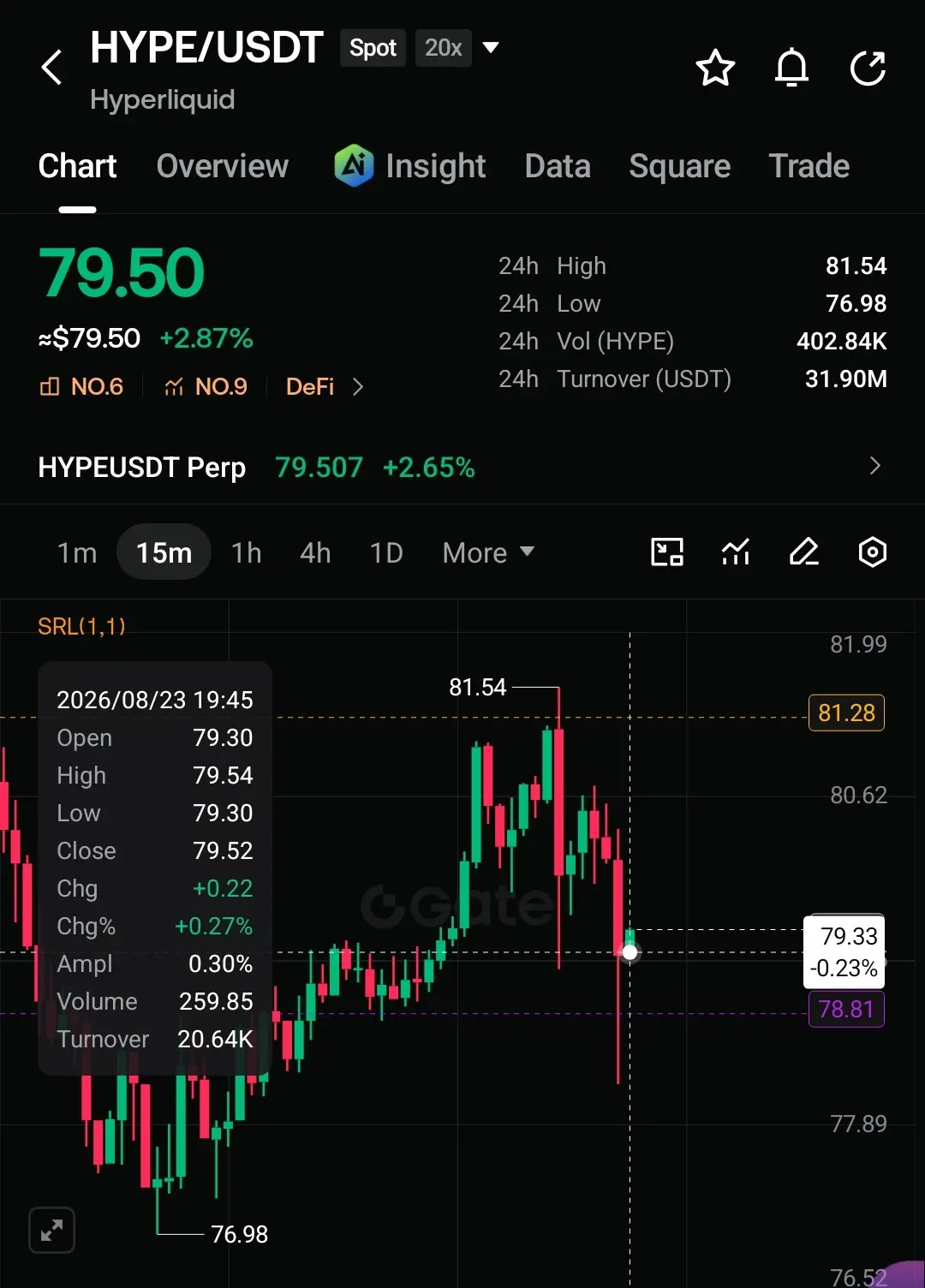925x1288 pixels.
Task: Open chart picture-in-picture layout icon
Action: pos(667,552)
